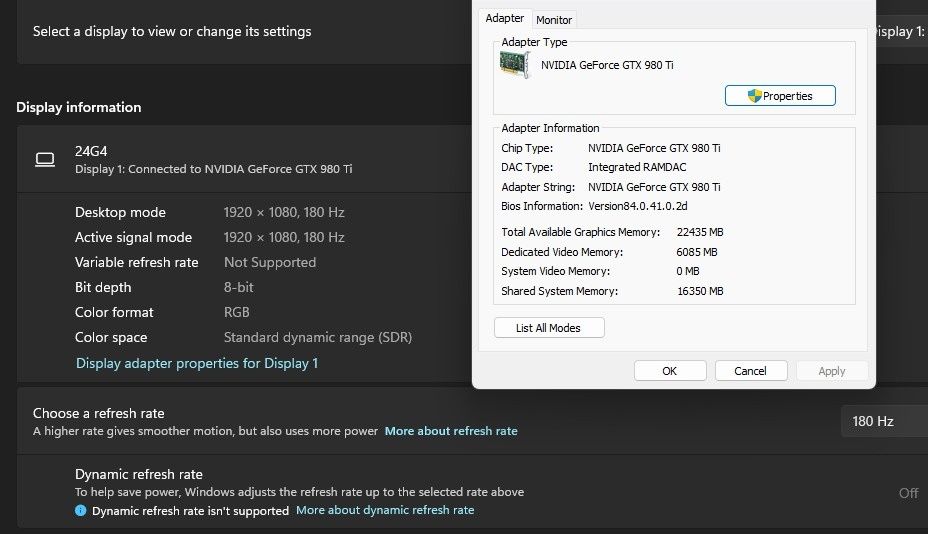Click Total Available Graphics Memory 22435 MB
Screen dimensions: 928x534
point(700,232)
